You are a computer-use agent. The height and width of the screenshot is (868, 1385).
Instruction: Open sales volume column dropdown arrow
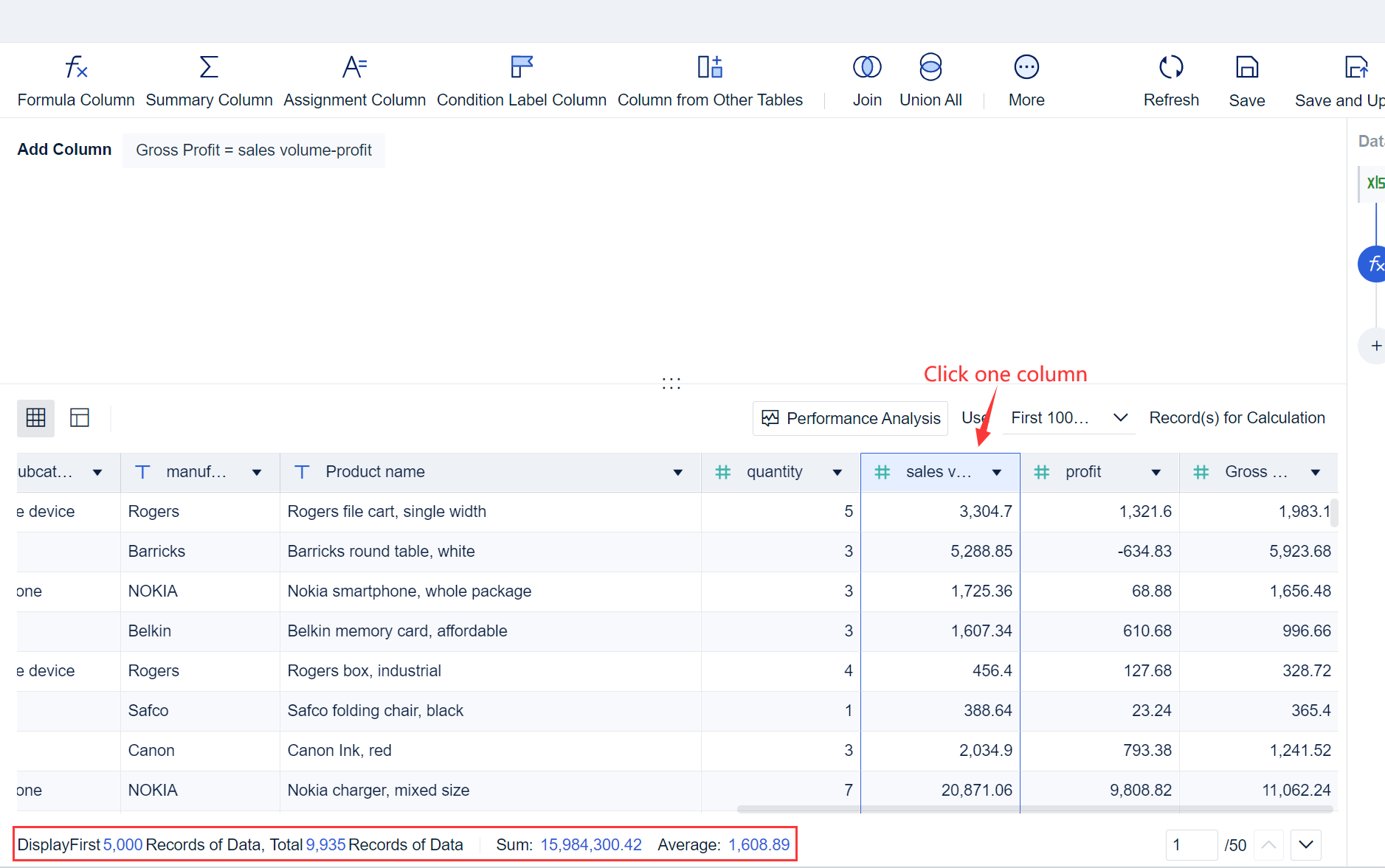pos(997,473)
